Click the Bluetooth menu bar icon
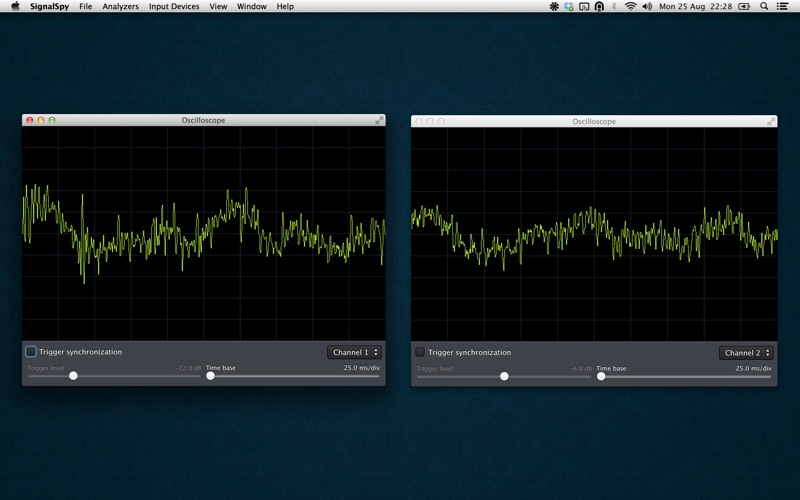The width and height of the screenshot is (800, 500). (x=614, y=6)
